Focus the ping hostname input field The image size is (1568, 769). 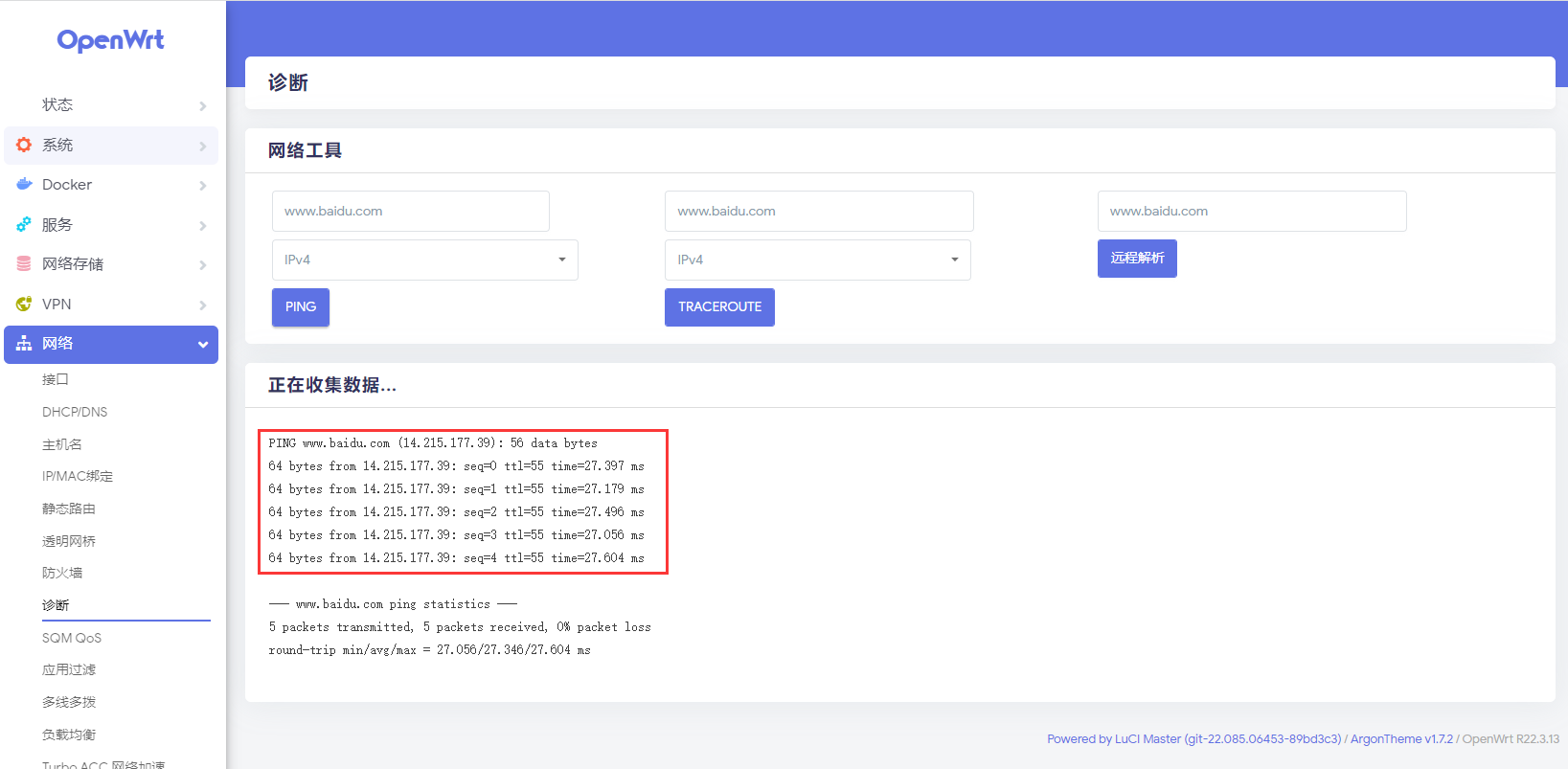pyautogui.click(x=411, y=211)
